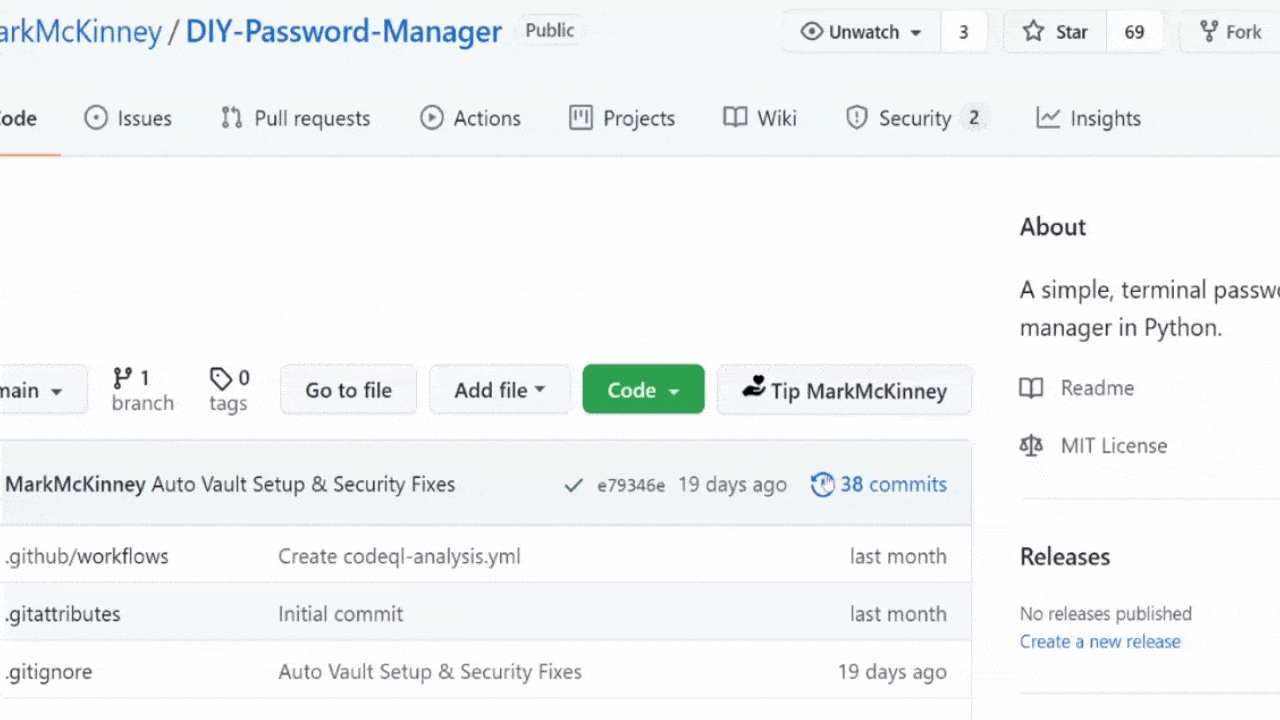Click the '0 tags' link text
This screenshot has width=1280, height=720.
pos(229,390)
